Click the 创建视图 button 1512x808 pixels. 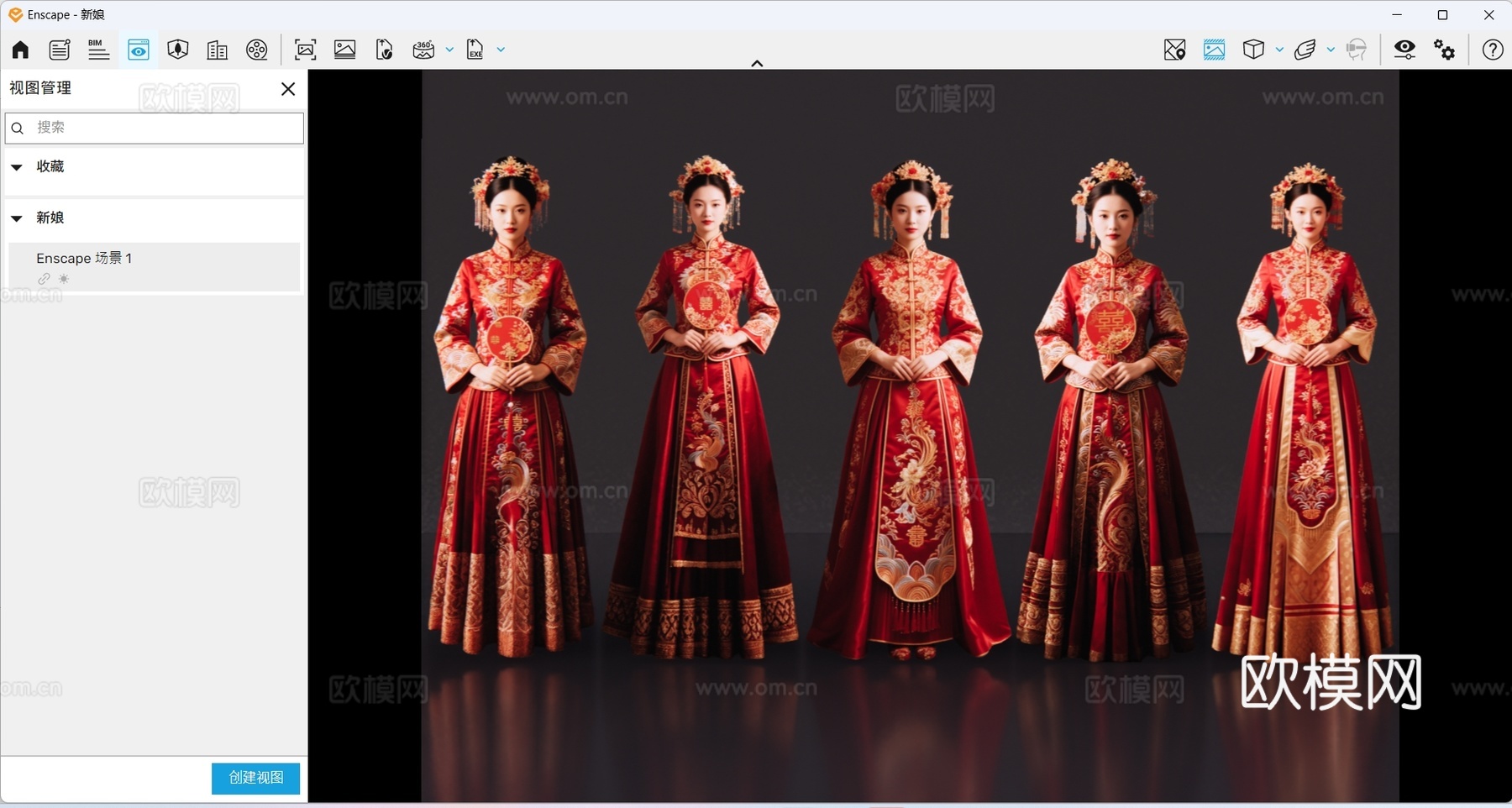(x=255, y=779)
